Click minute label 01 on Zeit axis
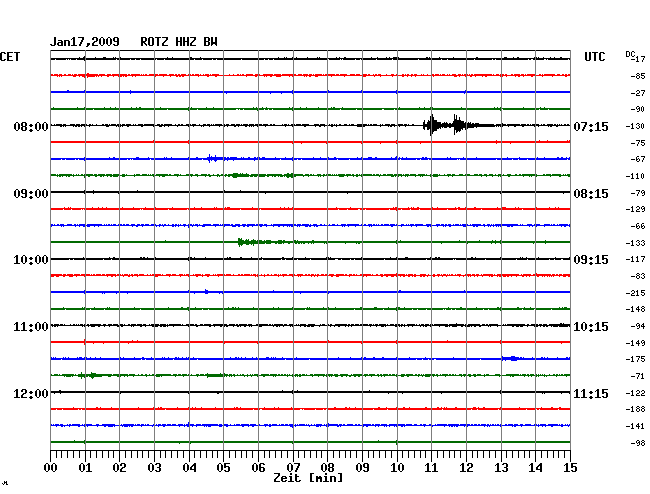The height and width of the screenshot is (494, 650). pyautogui.click(x=85, y=468)
